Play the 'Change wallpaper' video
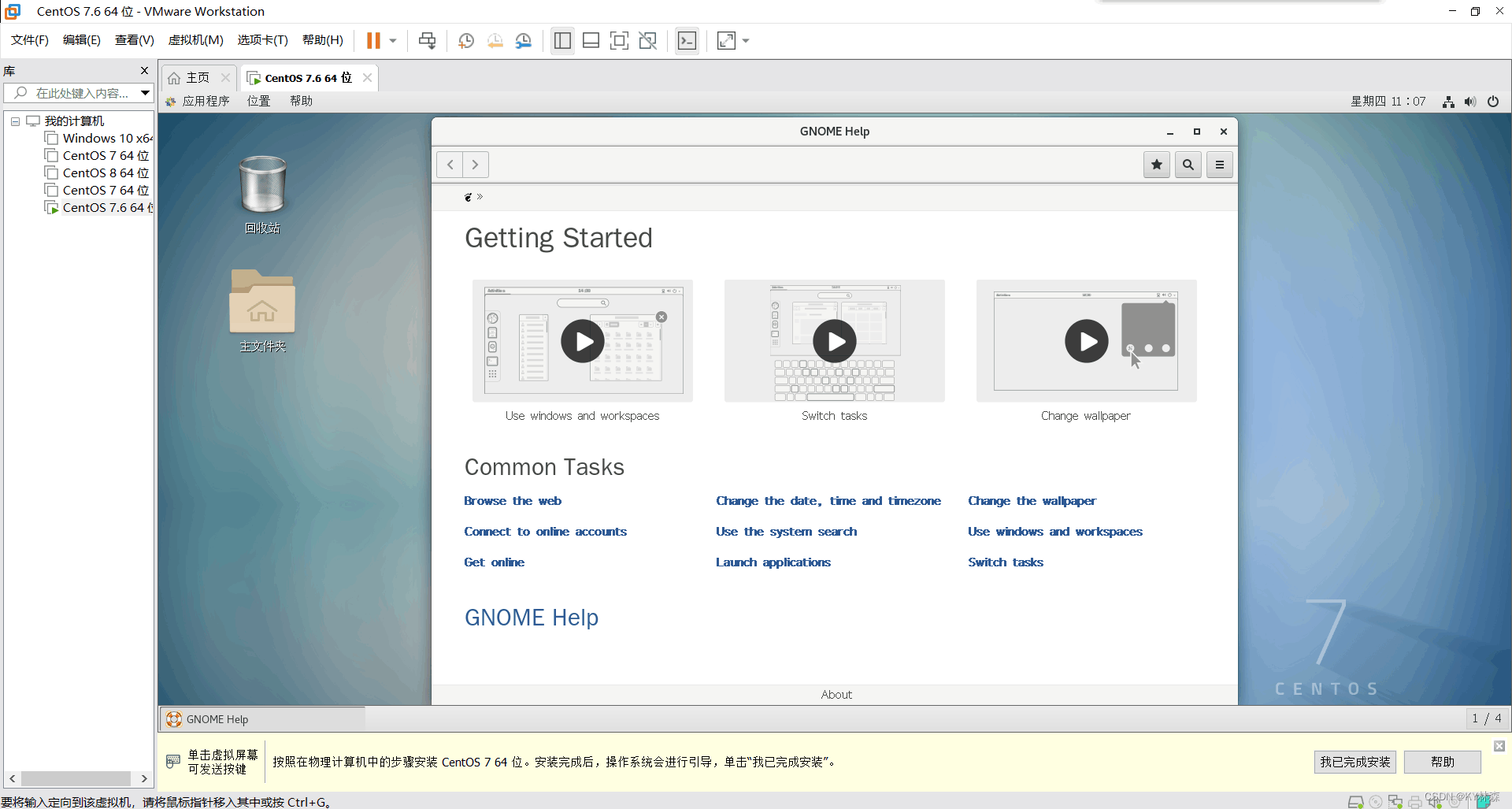 click(x=1087, y=341)
